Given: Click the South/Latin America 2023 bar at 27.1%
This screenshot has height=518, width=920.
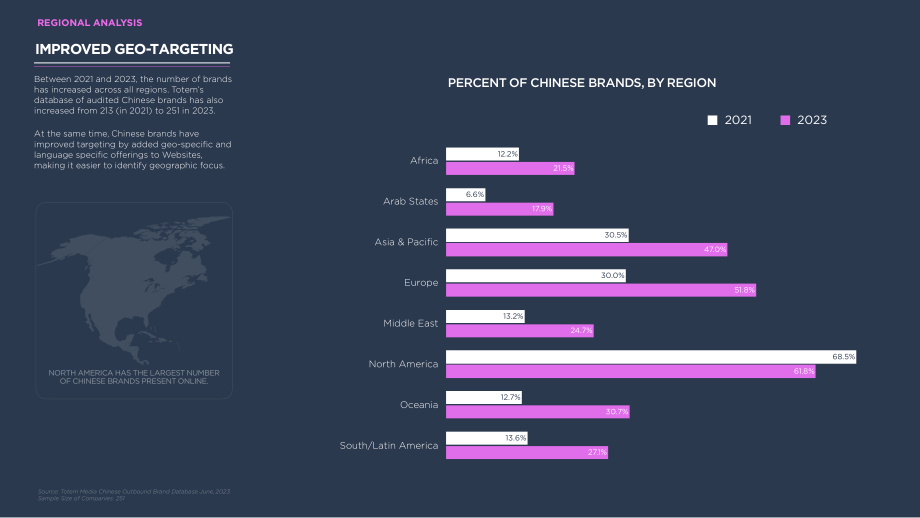Looking at the screenshot, I should pos(527,452).
